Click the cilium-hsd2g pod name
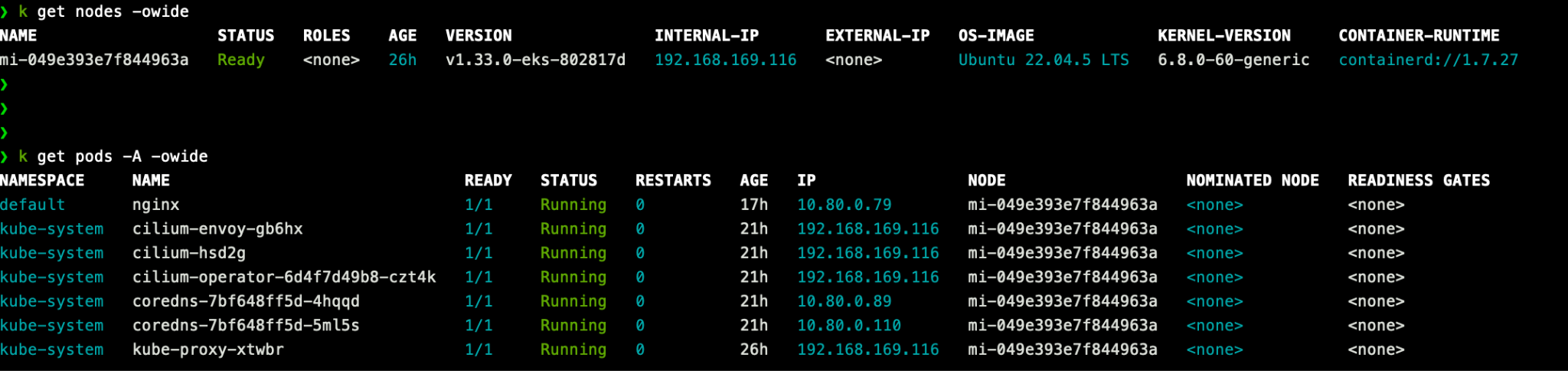1568x371 pixels. [189, 253]
